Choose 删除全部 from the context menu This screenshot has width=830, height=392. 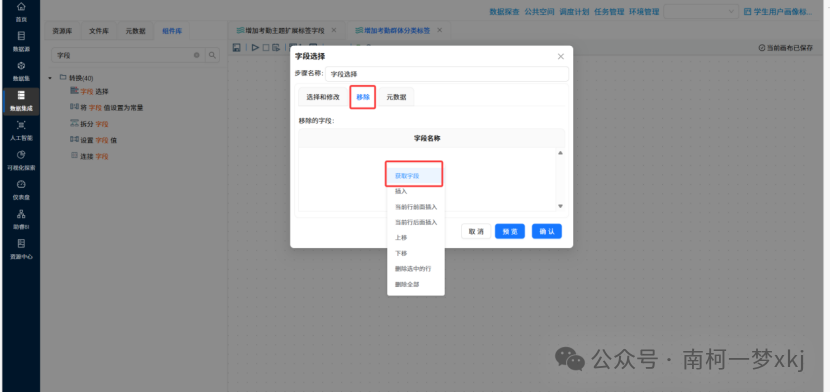pyautogui.click(x=416, y=285)
